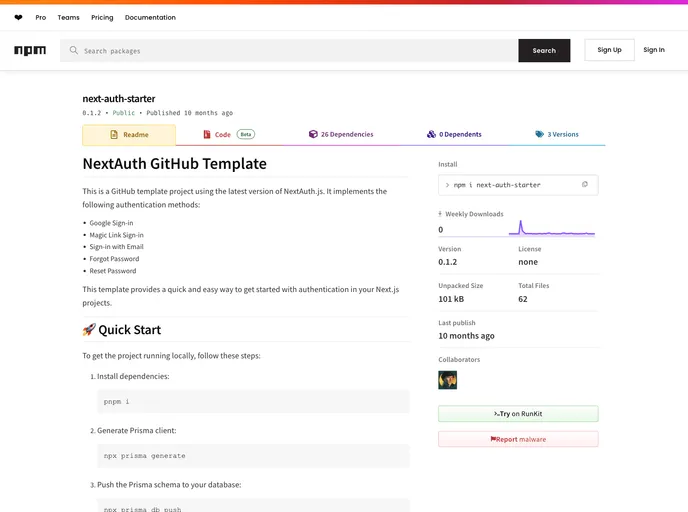Click the Report malware button
Viewport: 688px width, 512px height.
tap(518, 439)
